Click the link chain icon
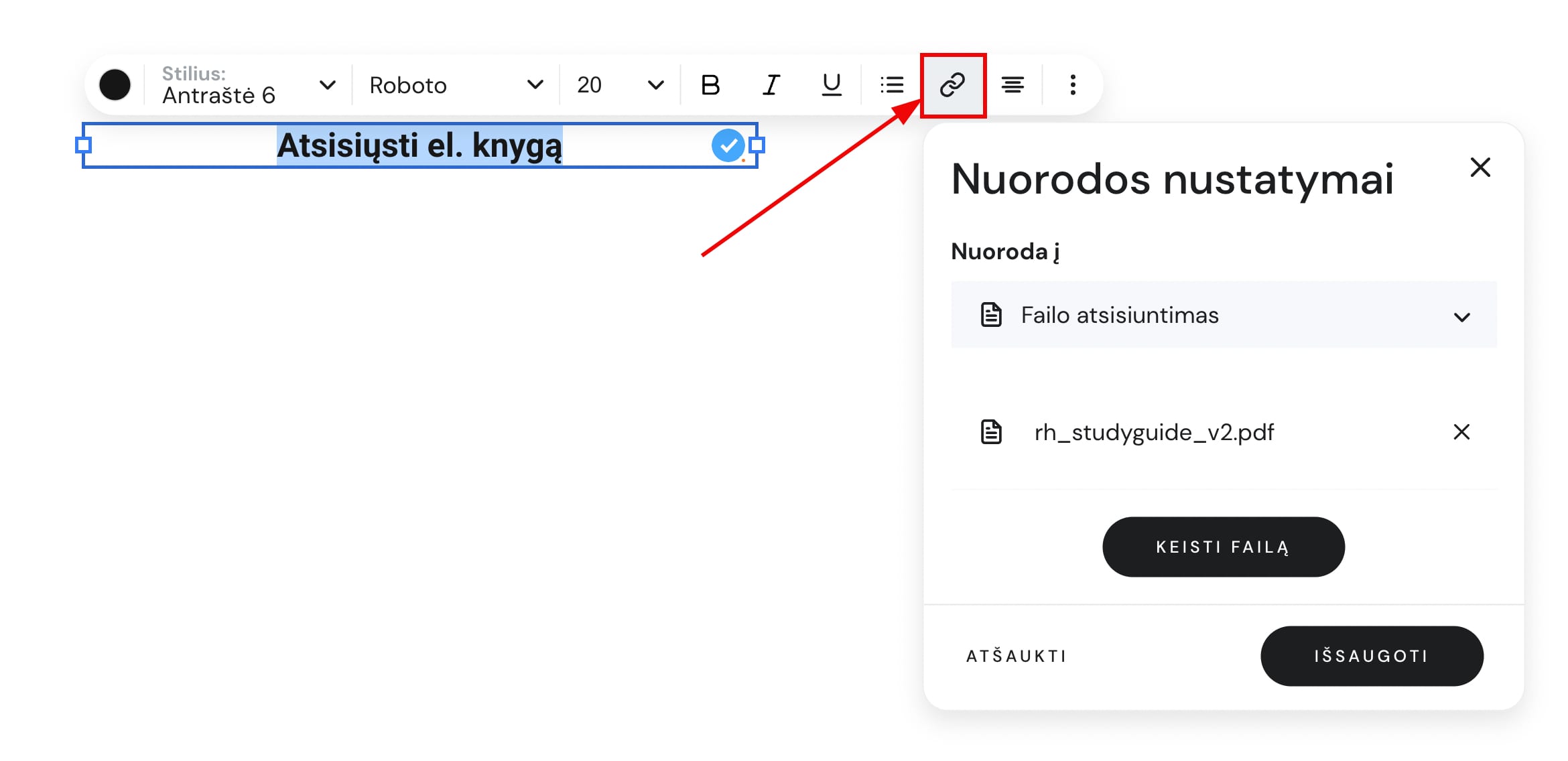 click(x=952, y=85)
